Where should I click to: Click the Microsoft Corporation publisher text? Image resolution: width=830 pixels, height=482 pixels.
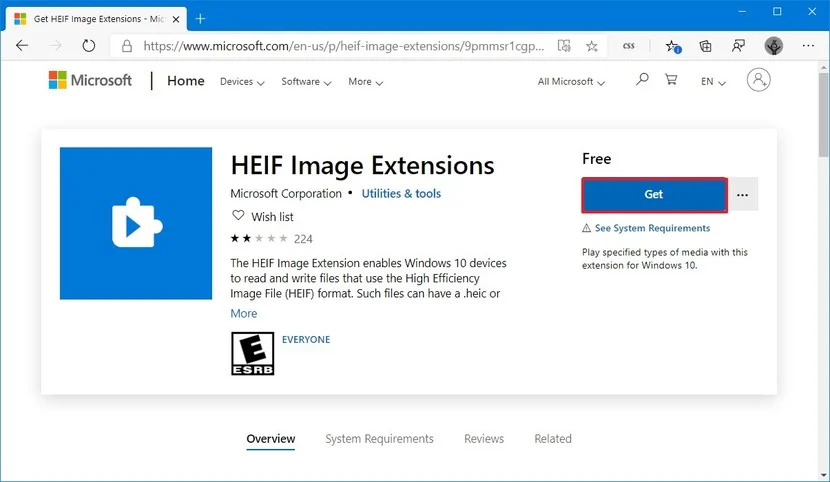pyautogui.click(x=286, y=194)
